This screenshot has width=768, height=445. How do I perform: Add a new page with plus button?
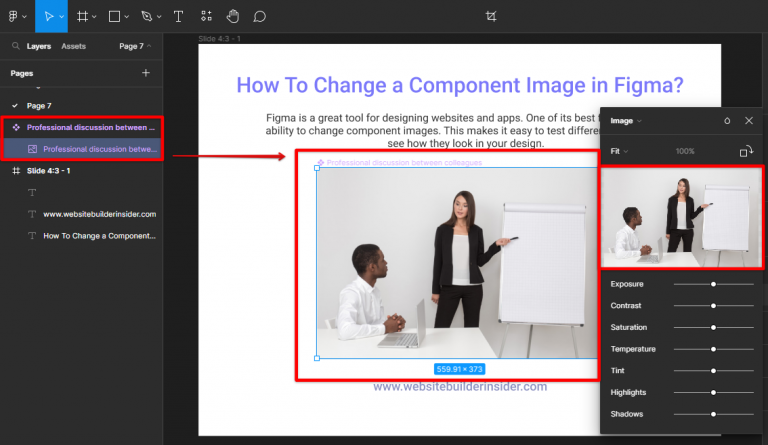tap(146, 73)
